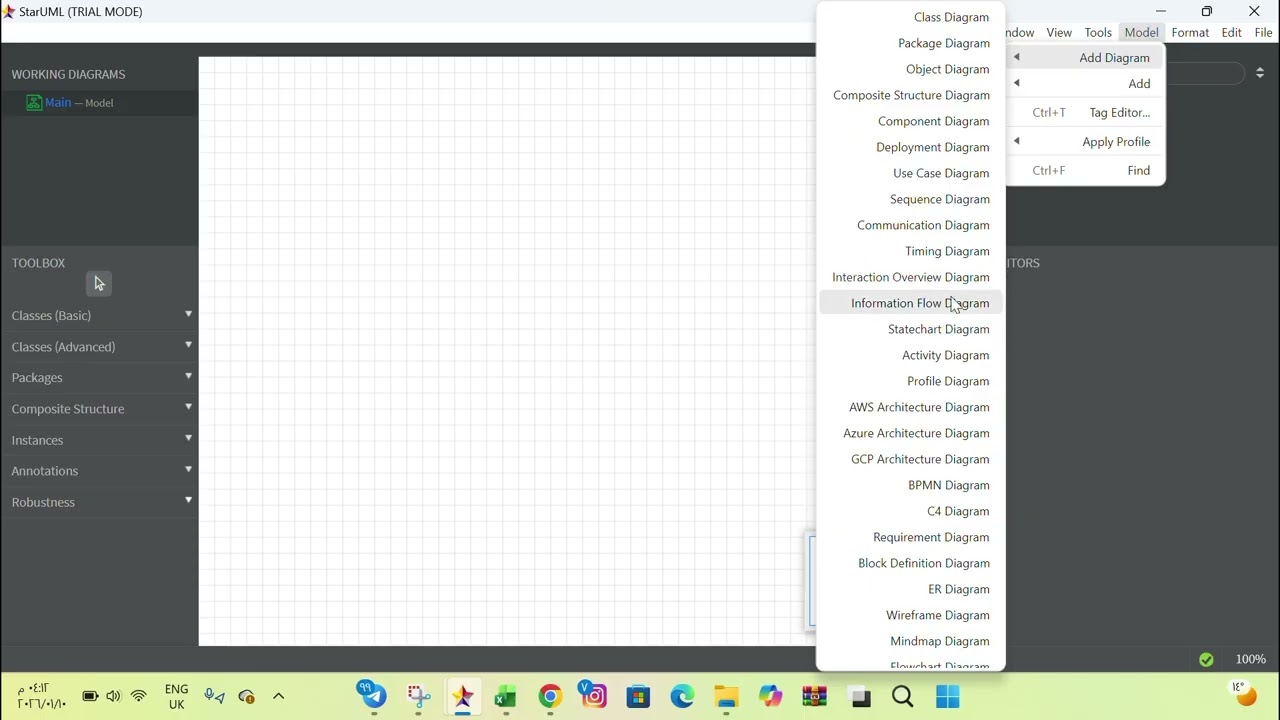
Task: Open Excel from the taskbar
Action: (x=505, y=696)
